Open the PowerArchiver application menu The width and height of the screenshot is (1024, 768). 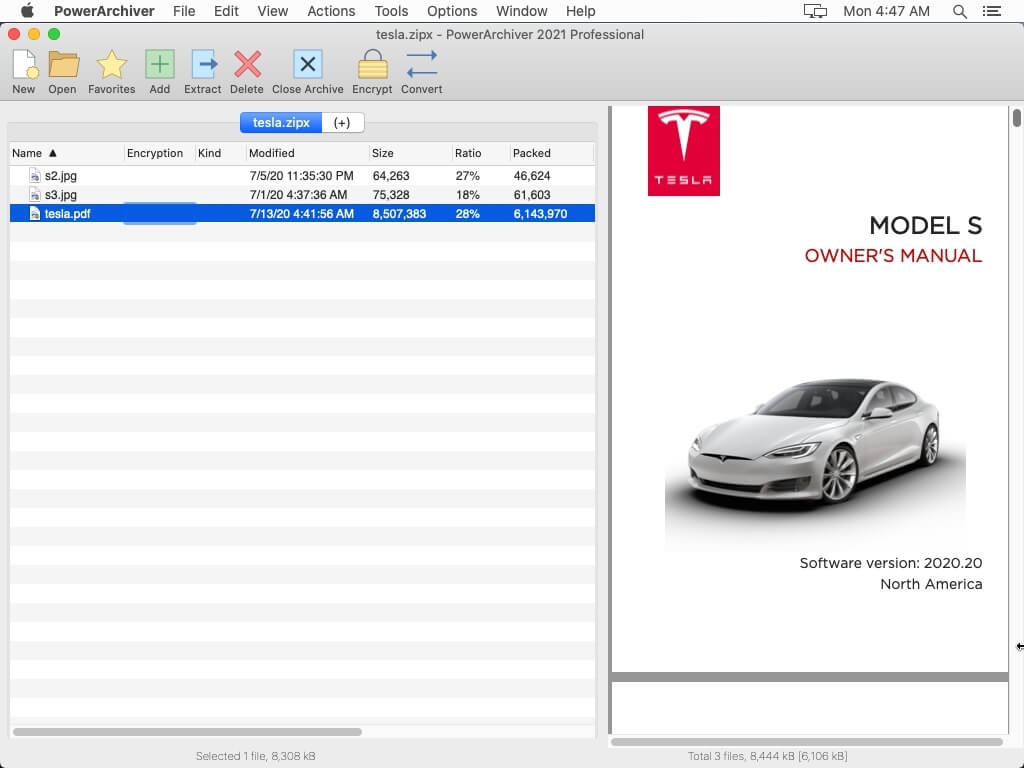pyautogui.click(x=104, y=11)
